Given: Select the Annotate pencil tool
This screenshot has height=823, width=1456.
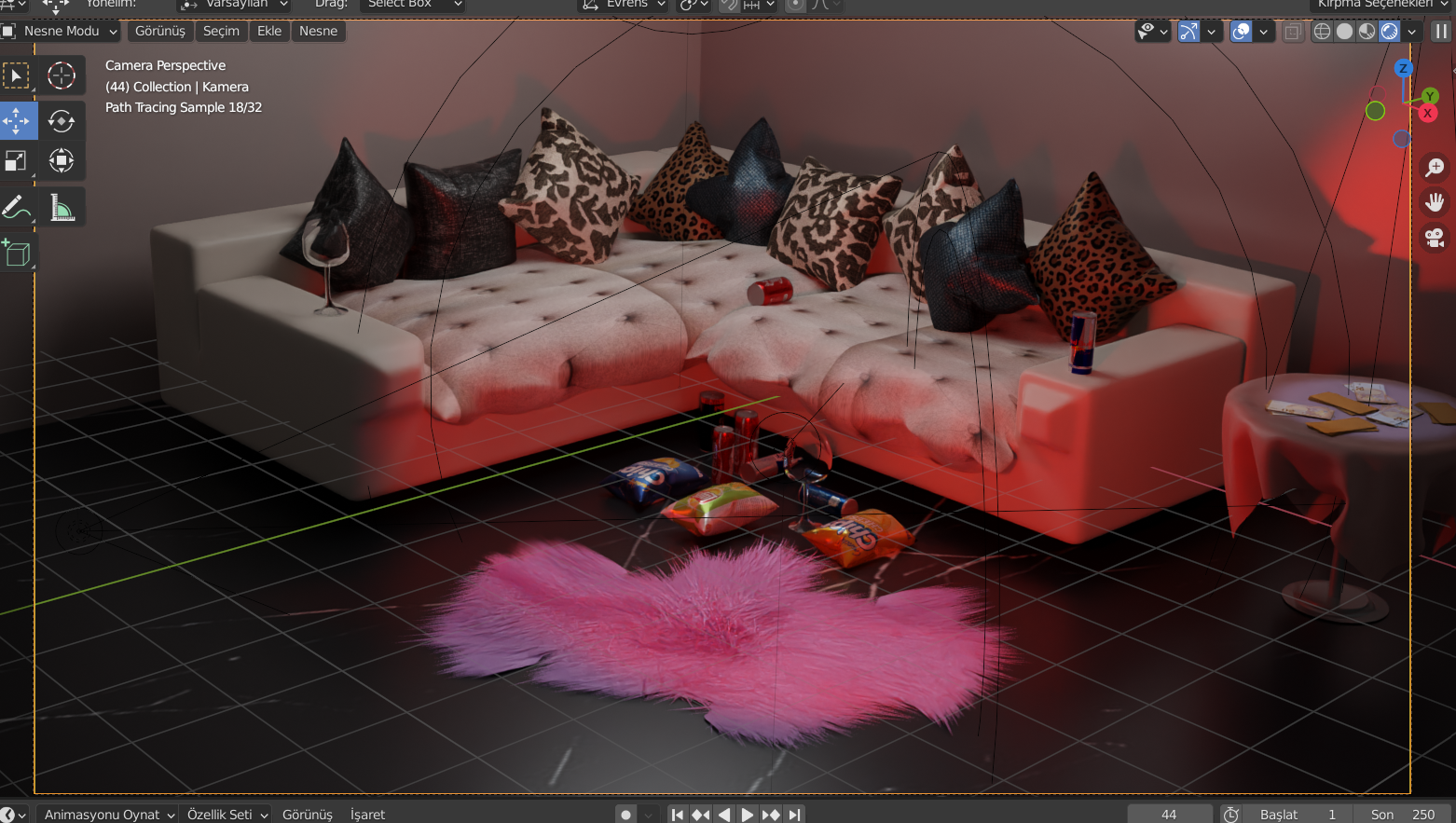Looking at the screenshot, I should point(16,207).
